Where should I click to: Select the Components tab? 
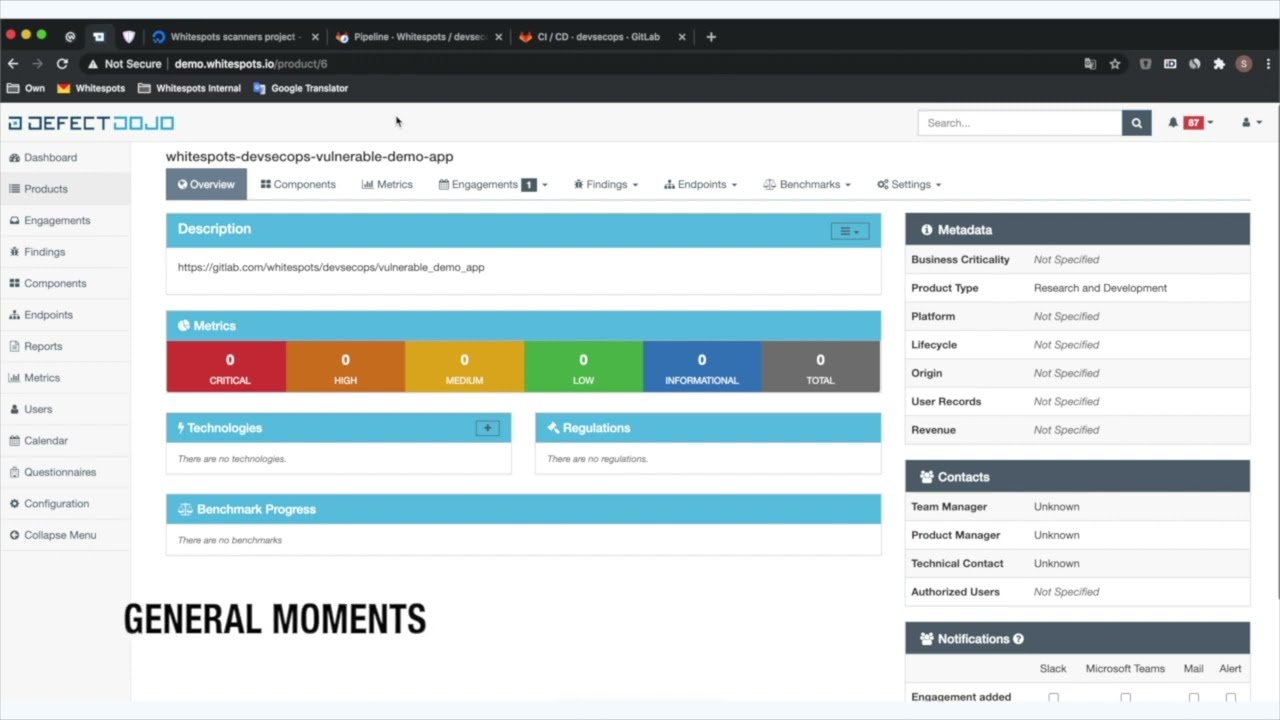pyautogui.click(x=298, y=185)
